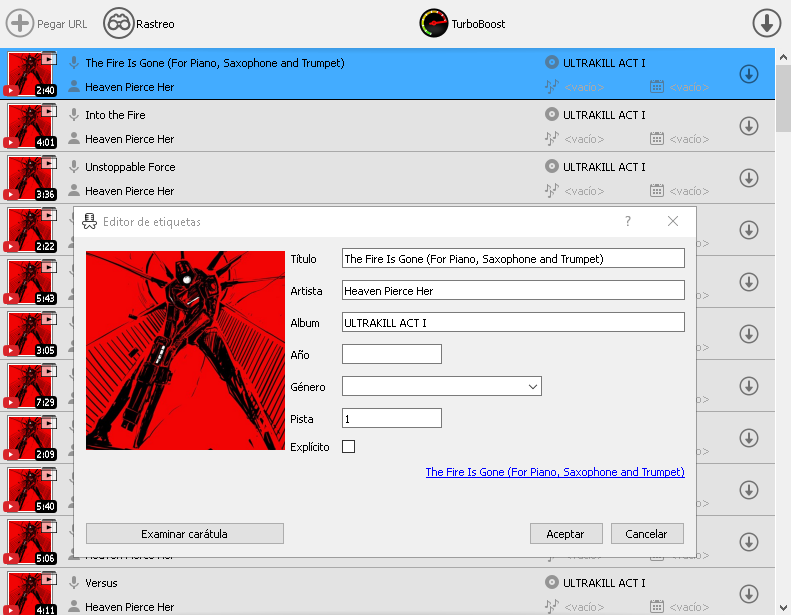This screenshot has width=791, height=615.
Task: Click the album disc icon in 'Into the Fire' row
Action: click(552, 114)
